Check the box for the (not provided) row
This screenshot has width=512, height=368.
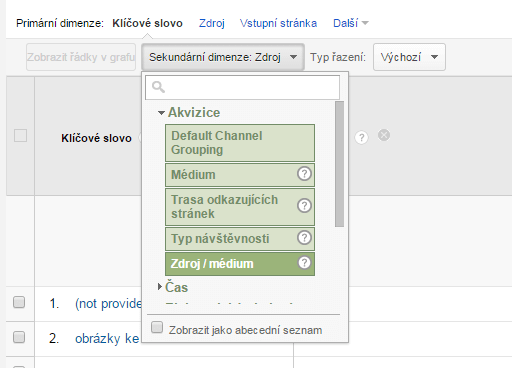coord(19,302)
